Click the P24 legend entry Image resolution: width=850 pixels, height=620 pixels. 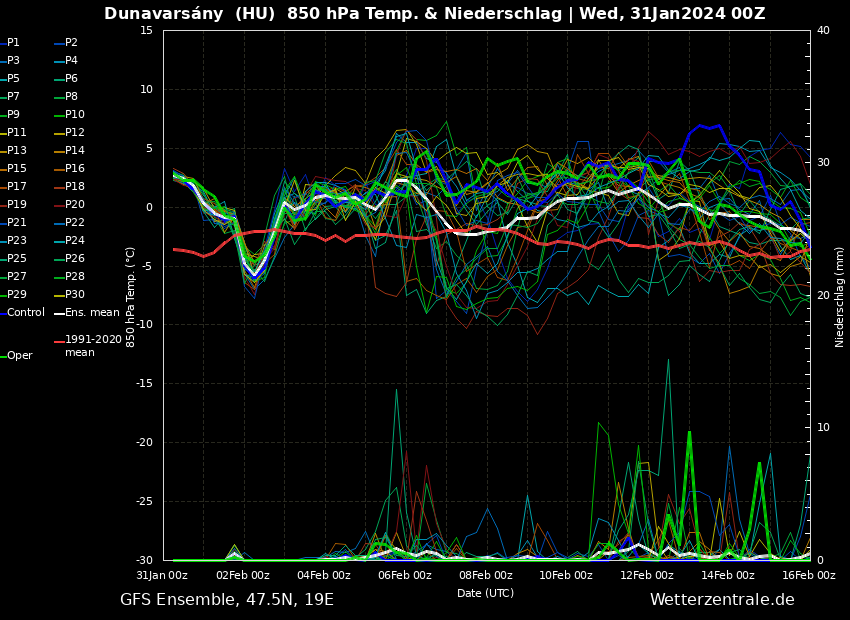(x=74, y=241)
